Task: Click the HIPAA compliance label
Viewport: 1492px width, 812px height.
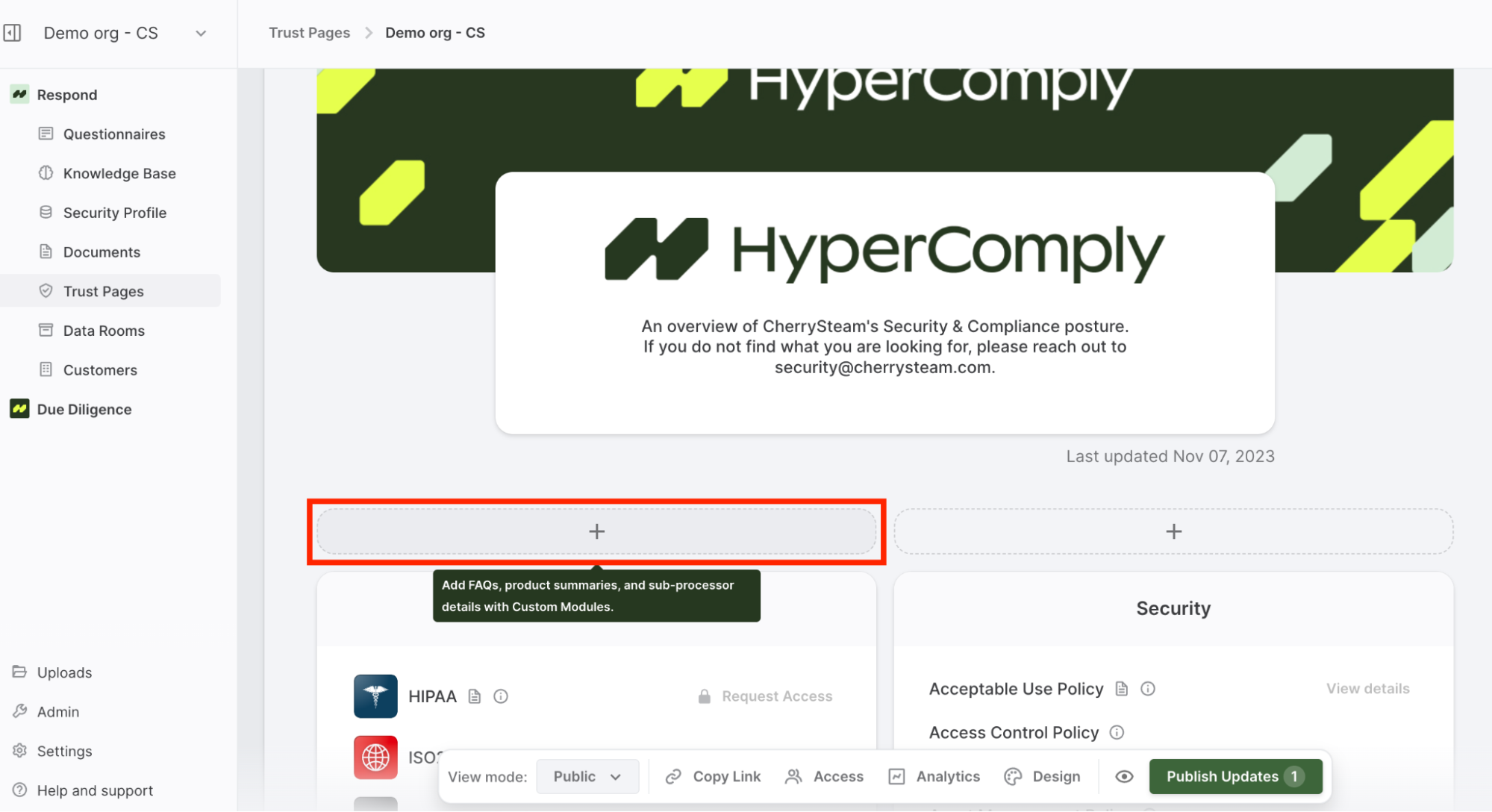Action: click(x=432, y=696)
